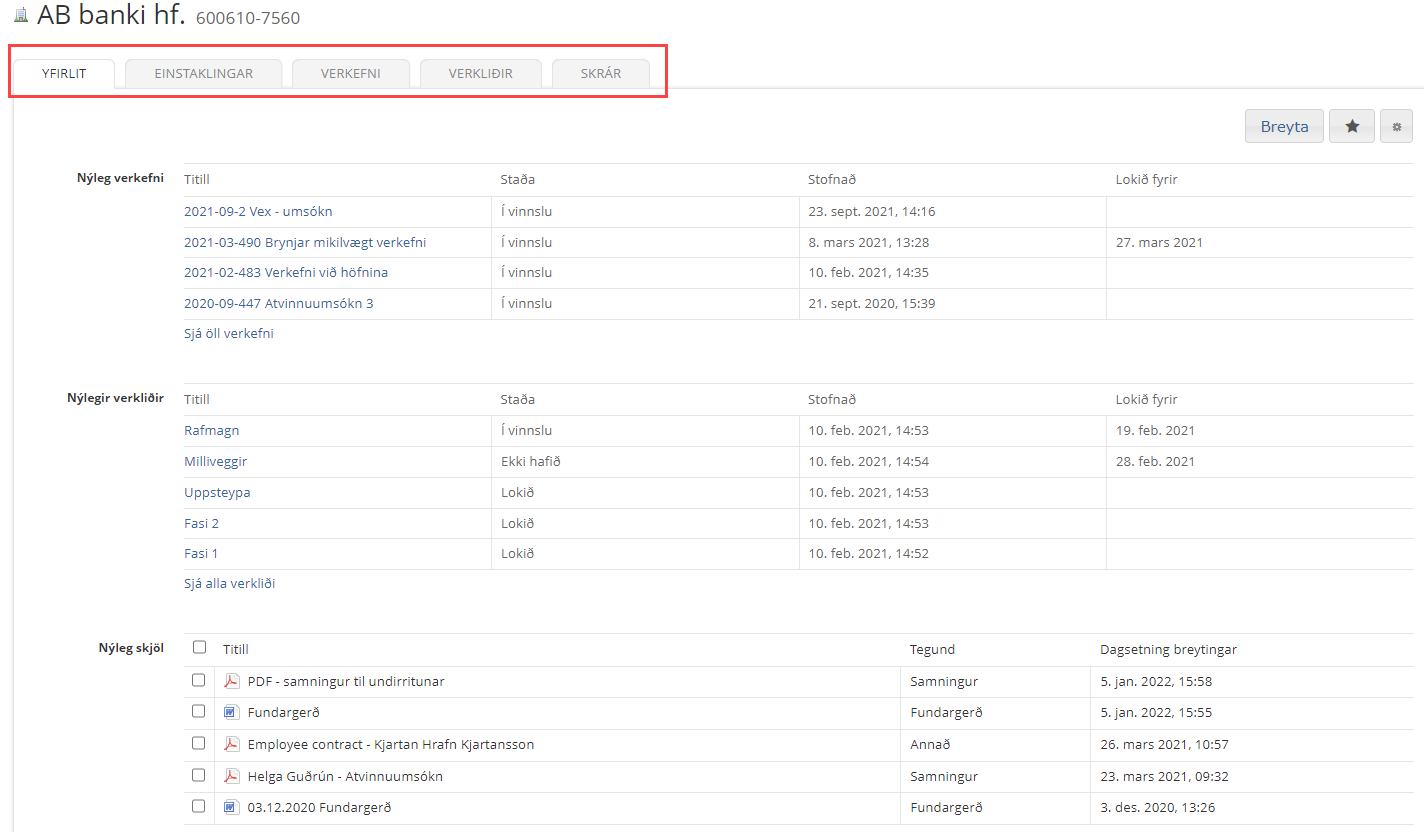1424x832 pixels.
Task: Go to the Skrár tab
Action: tap(600, 73)
